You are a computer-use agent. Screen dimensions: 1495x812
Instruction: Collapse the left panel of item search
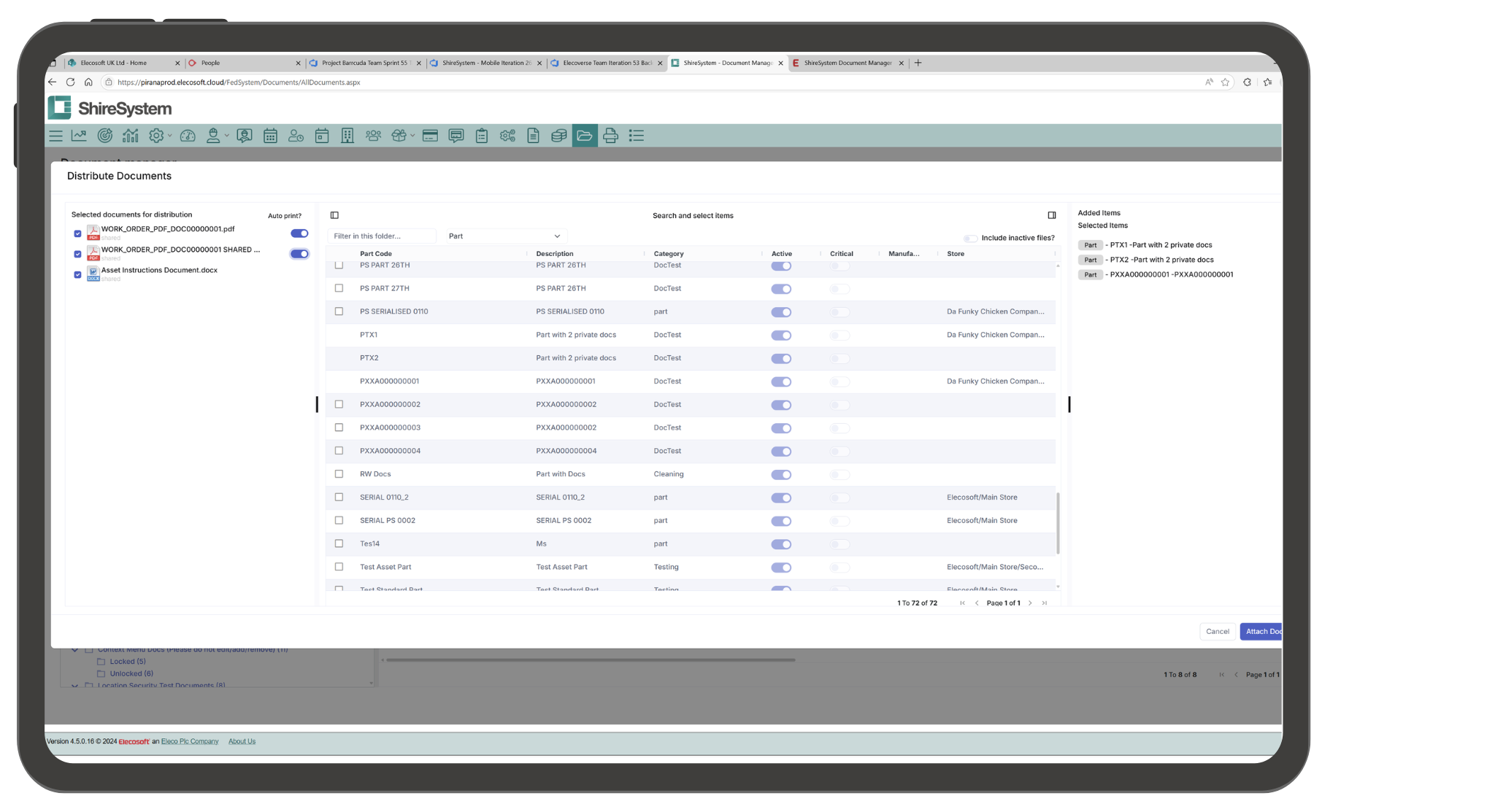(x=334, y=215)
